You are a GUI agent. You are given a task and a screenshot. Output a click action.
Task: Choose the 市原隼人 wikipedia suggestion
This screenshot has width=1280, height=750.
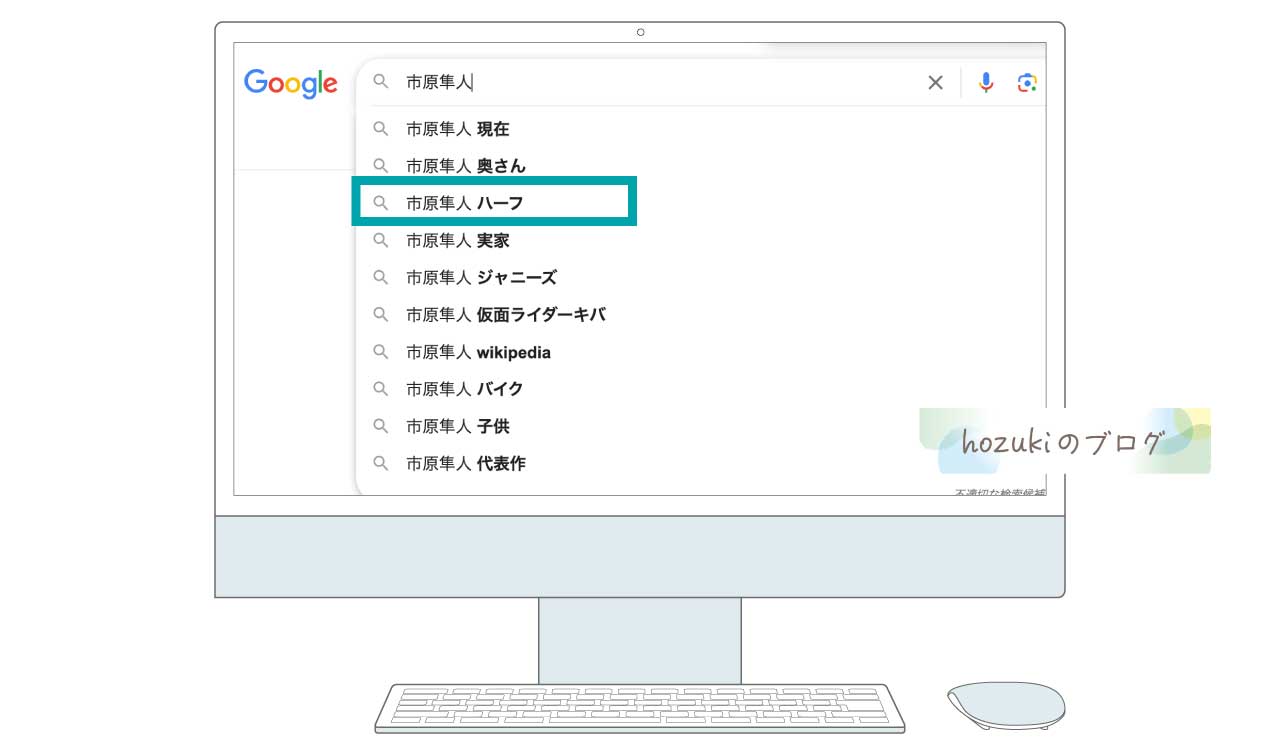[478, 352]
